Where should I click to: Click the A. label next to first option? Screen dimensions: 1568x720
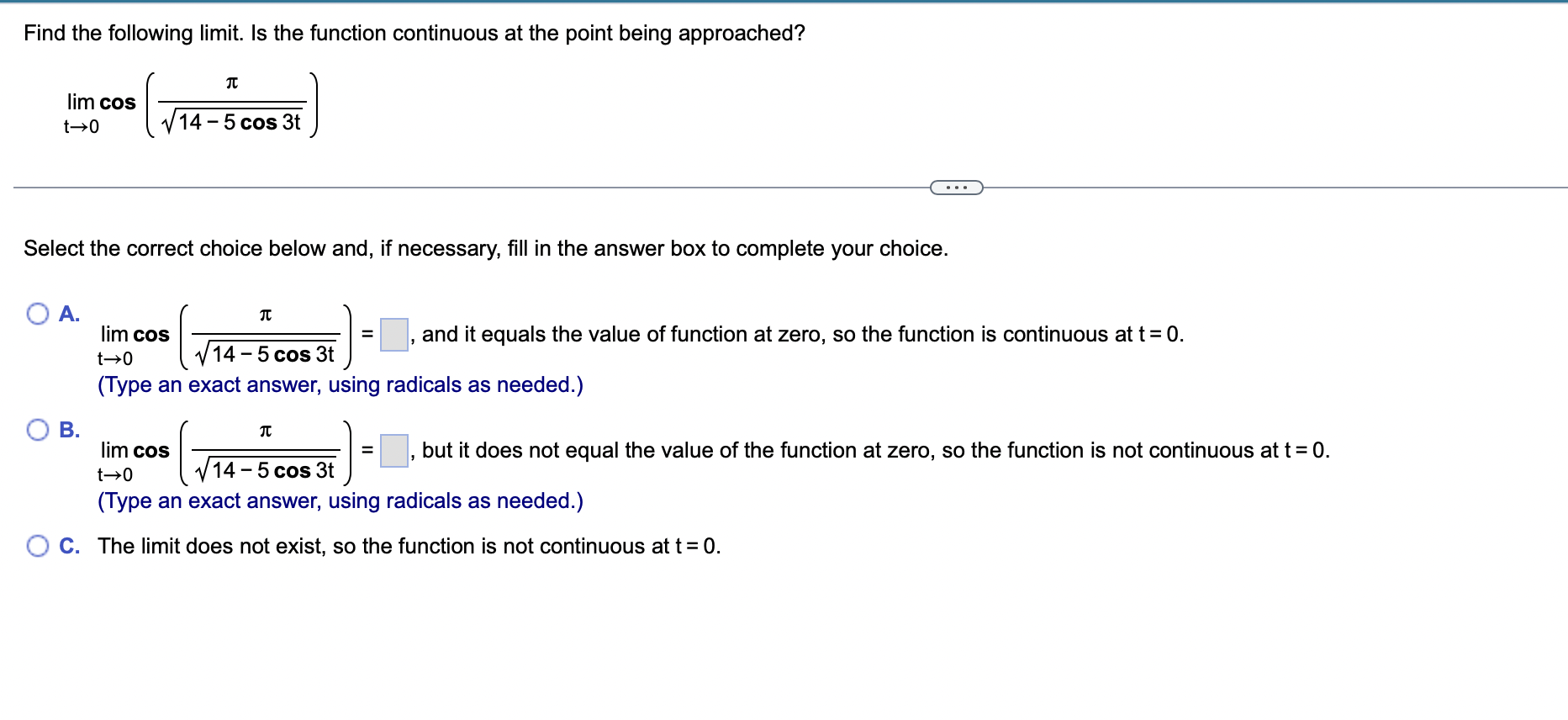(x=69, y=314)
